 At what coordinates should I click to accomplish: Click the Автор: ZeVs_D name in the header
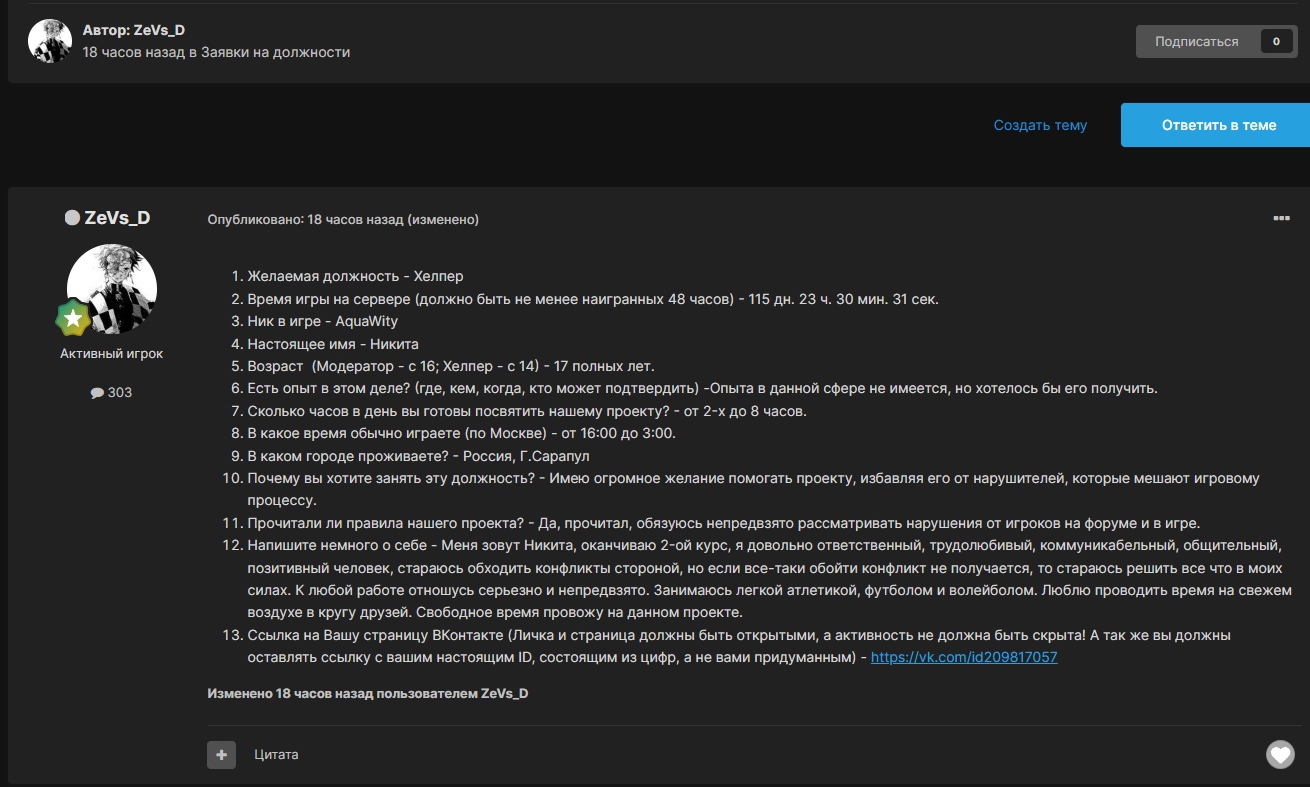point(159,30)
